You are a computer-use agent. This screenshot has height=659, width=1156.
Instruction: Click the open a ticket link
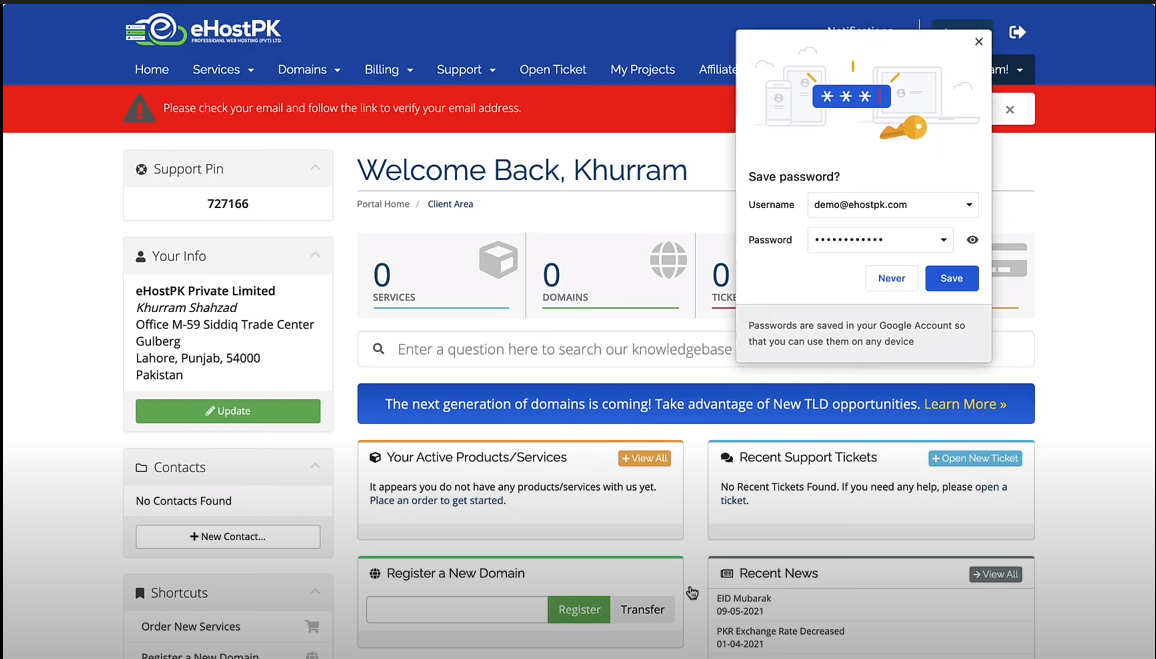(x=991, y=487)
